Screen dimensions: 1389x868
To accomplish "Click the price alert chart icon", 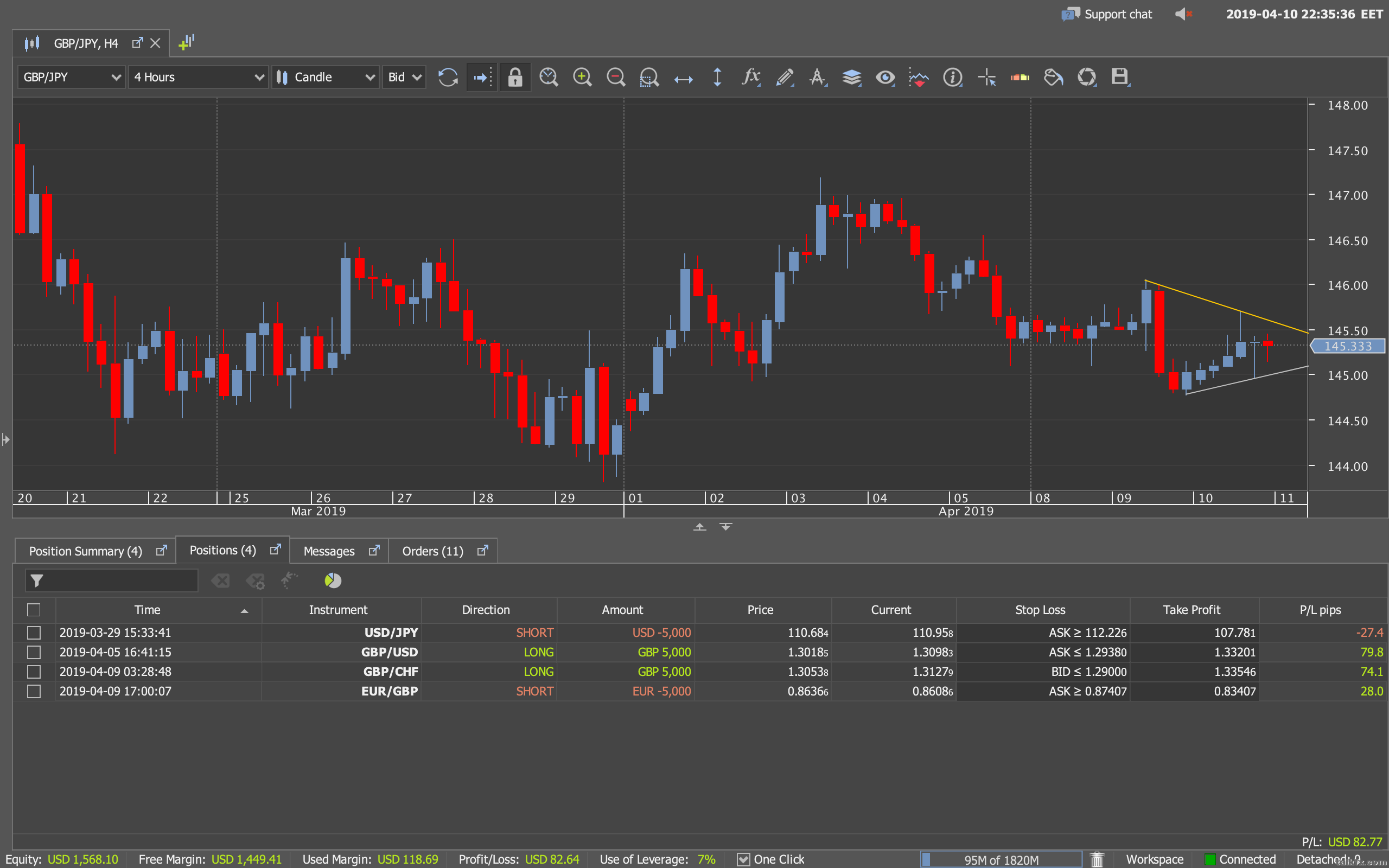I will click(x=919, y=77).
